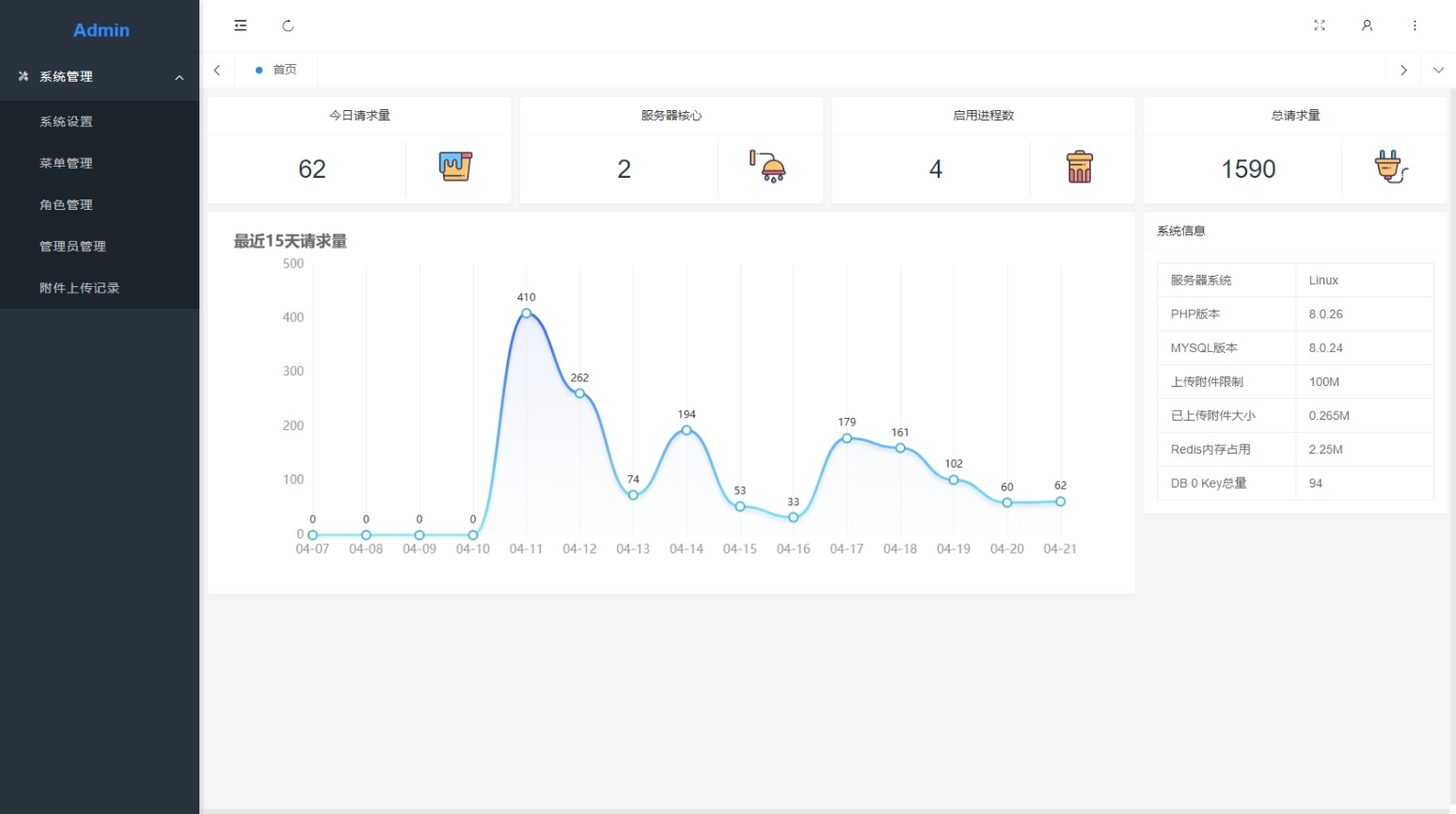Click the PHP版本 value 8.0.26

click(x=1326, y=314)
